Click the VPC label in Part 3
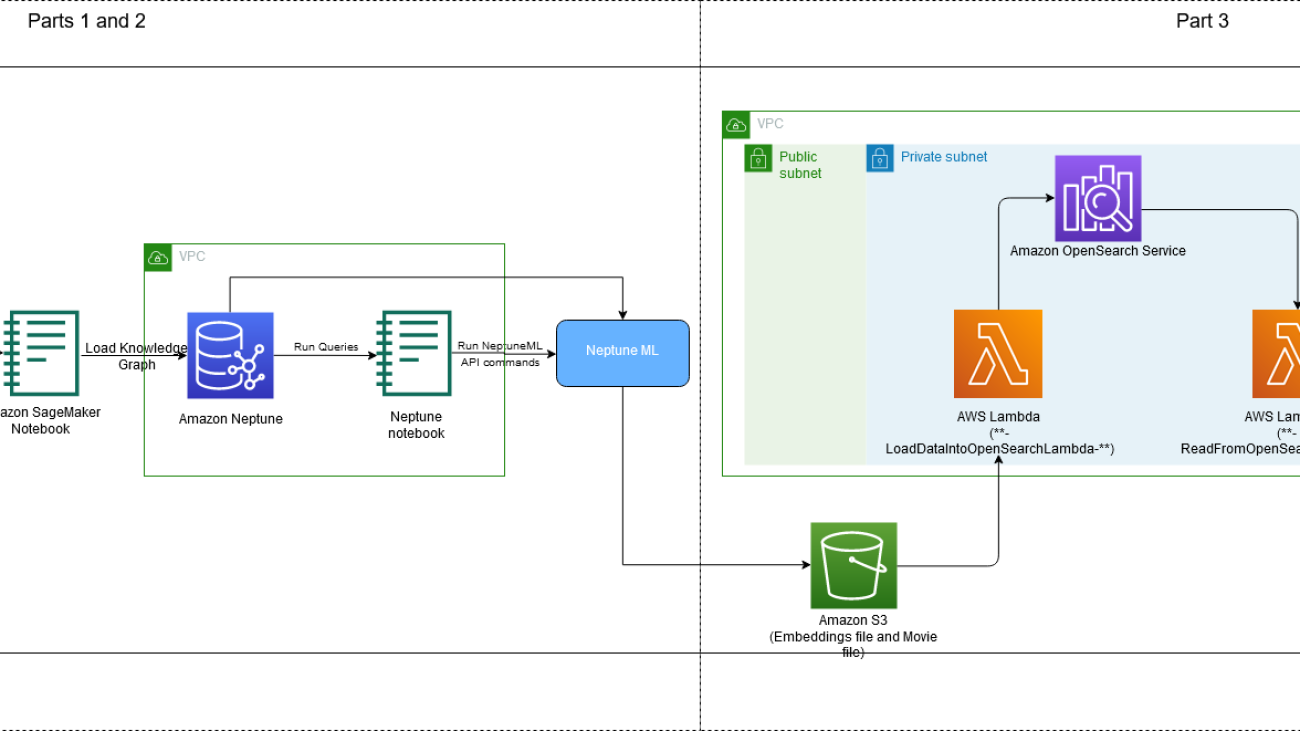The image size is (1300, 731). click(770, 124)
